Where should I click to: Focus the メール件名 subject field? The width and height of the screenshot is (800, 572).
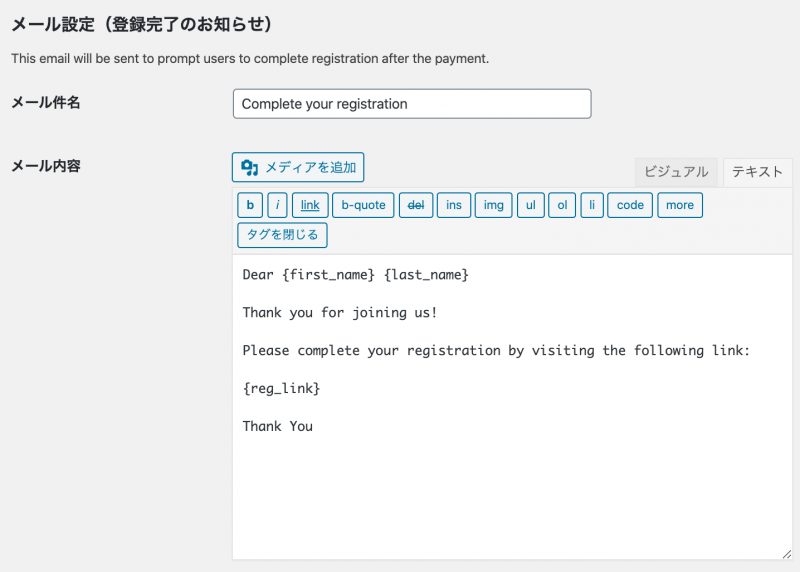click(411, 104)
